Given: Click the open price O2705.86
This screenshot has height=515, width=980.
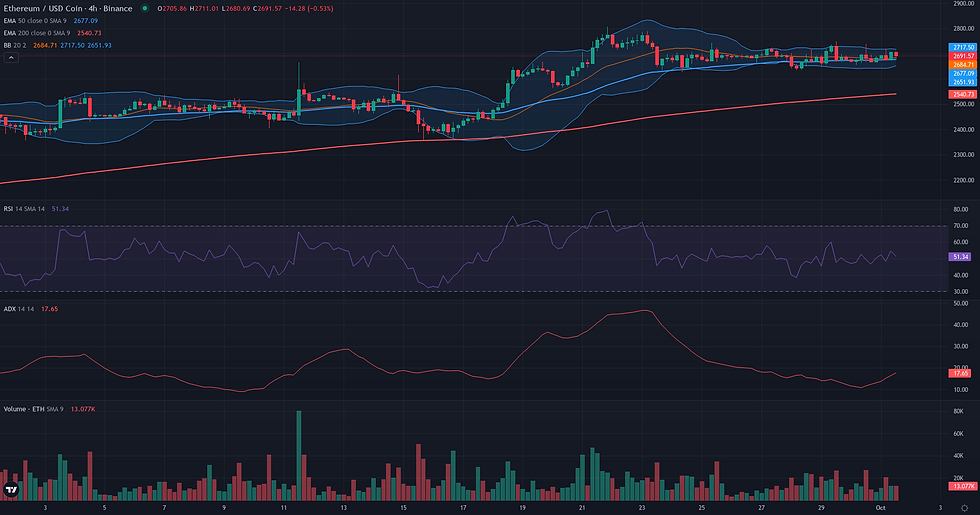Looking at the screenshot, I should coord(172,9).
